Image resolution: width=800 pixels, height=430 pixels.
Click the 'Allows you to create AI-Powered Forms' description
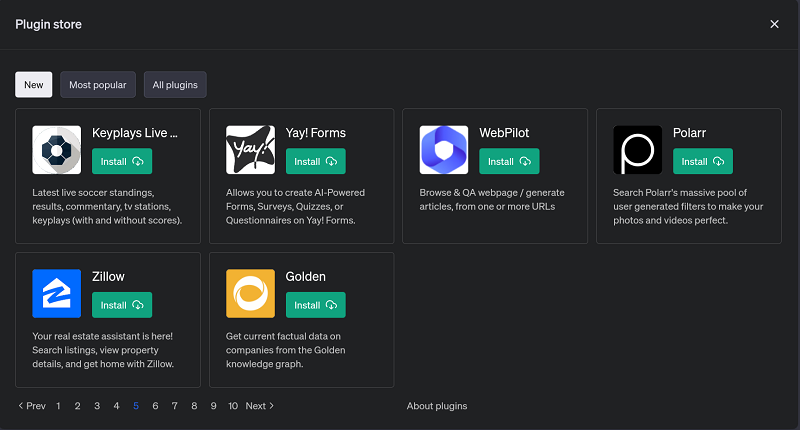(295, 207)
